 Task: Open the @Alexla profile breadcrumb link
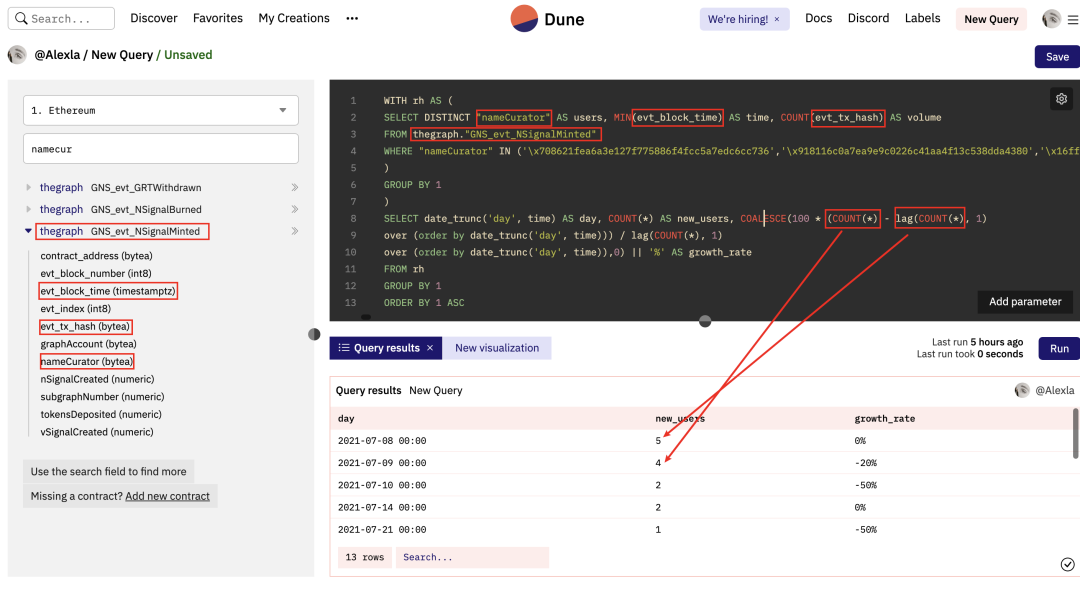[x=57, y=55]
